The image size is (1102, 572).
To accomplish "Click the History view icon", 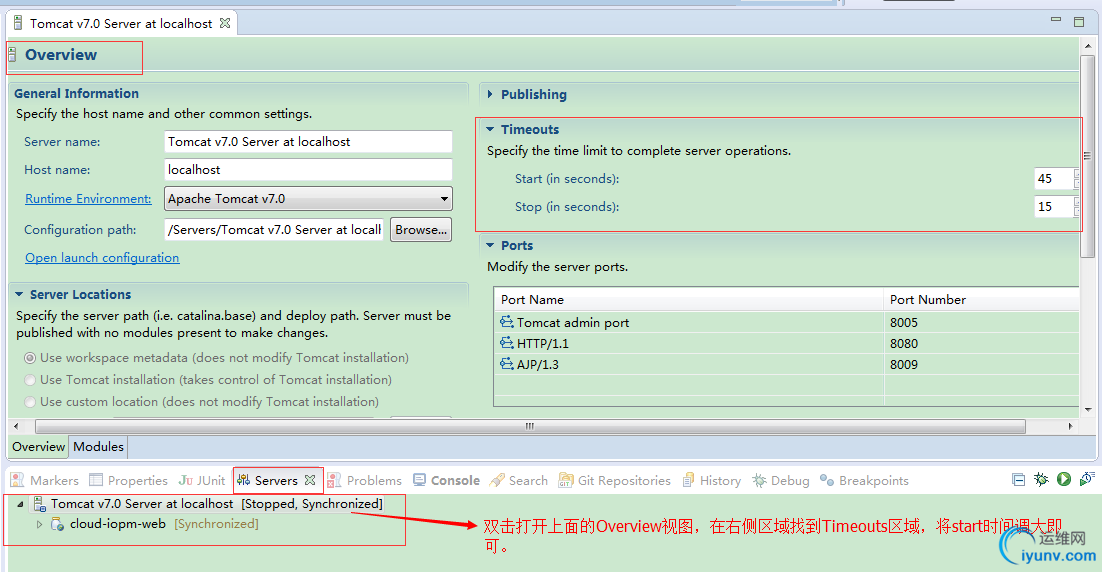I will [x=689, y=480].
